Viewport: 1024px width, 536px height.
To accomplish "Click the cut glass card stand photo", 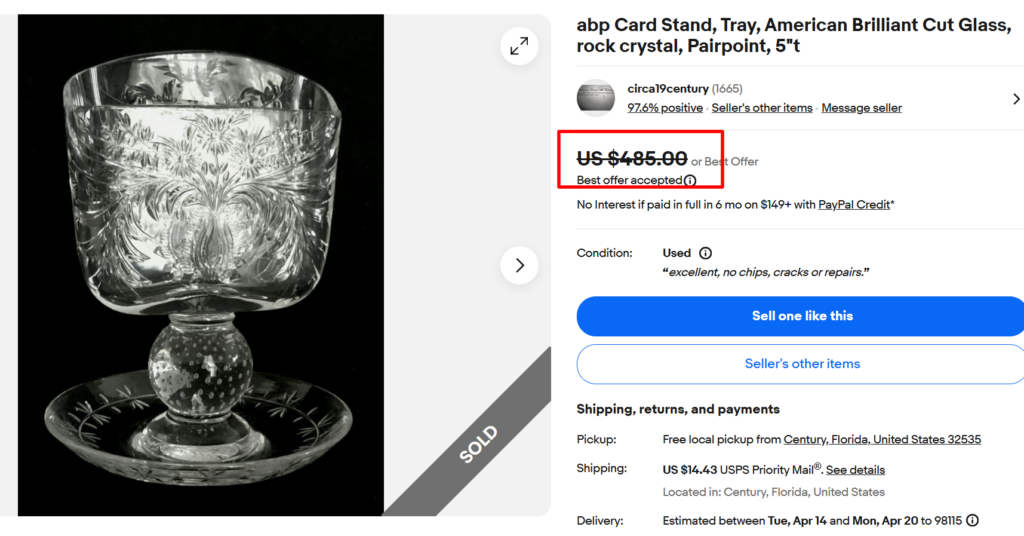I will click(x=200, y=265).
